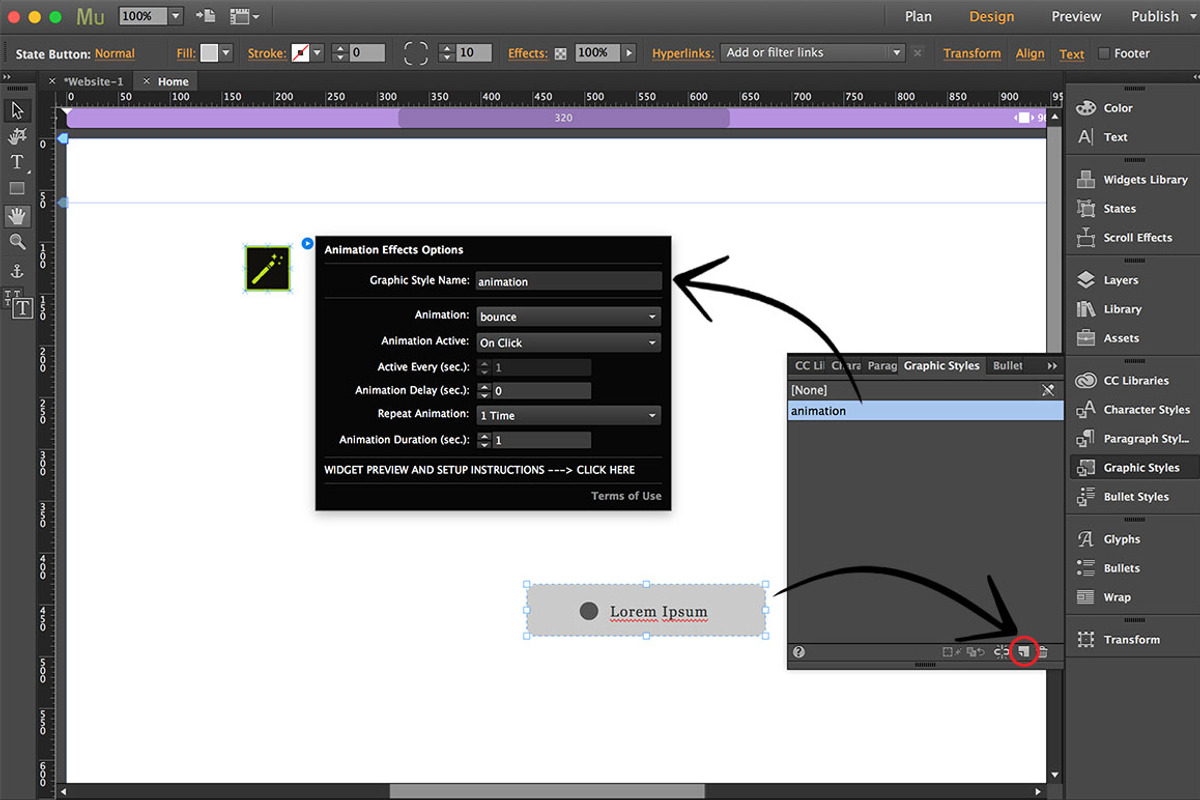Edit the Graphic Style Name field
1200x800 pixels.
pyautogui.click(x=568, y=282)
